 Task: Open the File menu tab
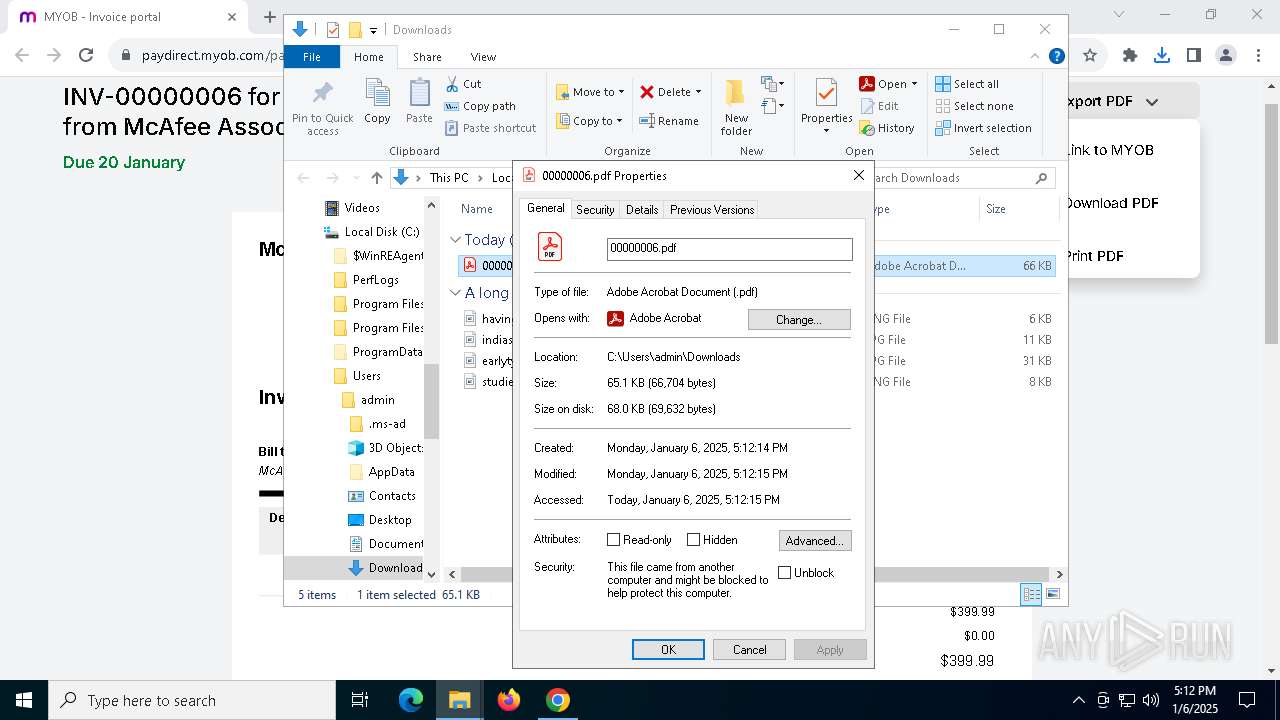[x=312, y=57]
